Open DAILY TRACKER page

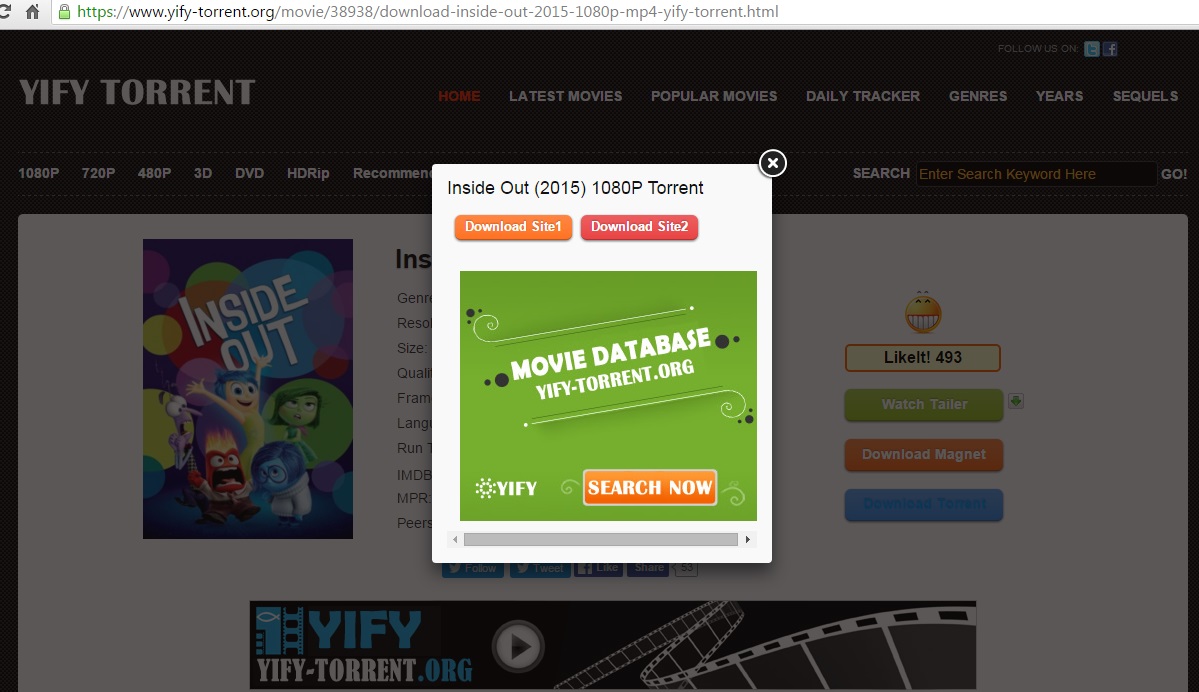[x=863, y=96]
